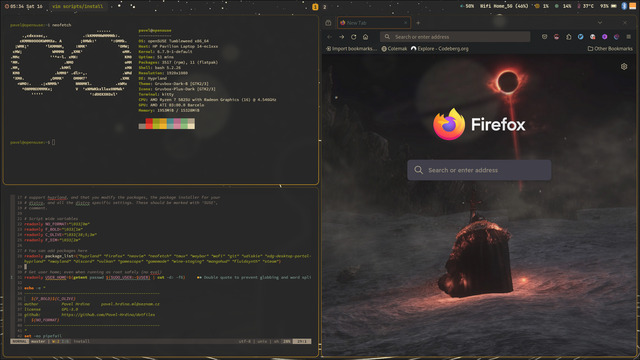Click the purple hexagon extension icon

[604, 37]
